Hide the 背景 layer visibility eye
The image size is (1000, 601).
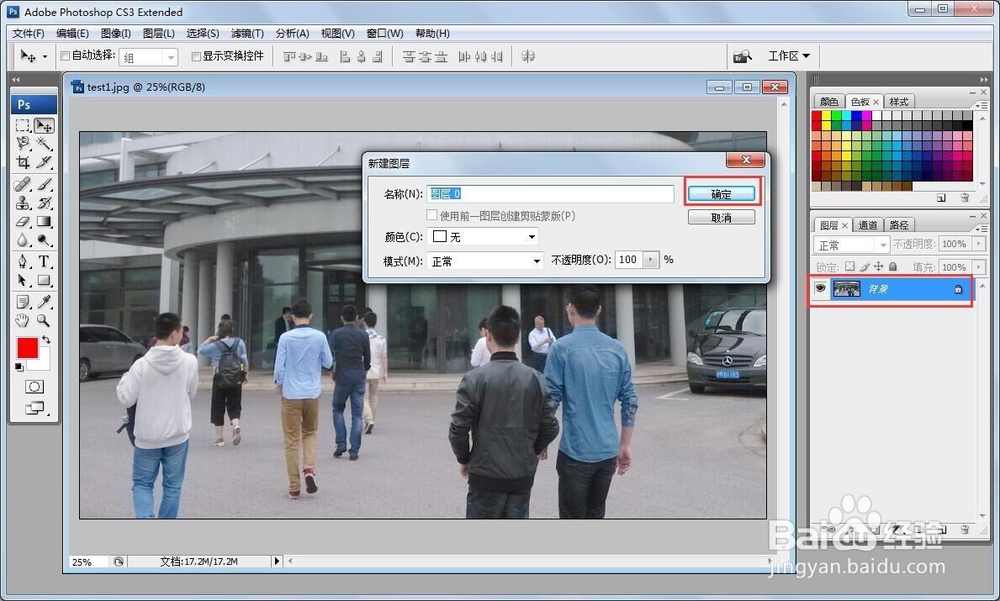[x=820, y=289]
